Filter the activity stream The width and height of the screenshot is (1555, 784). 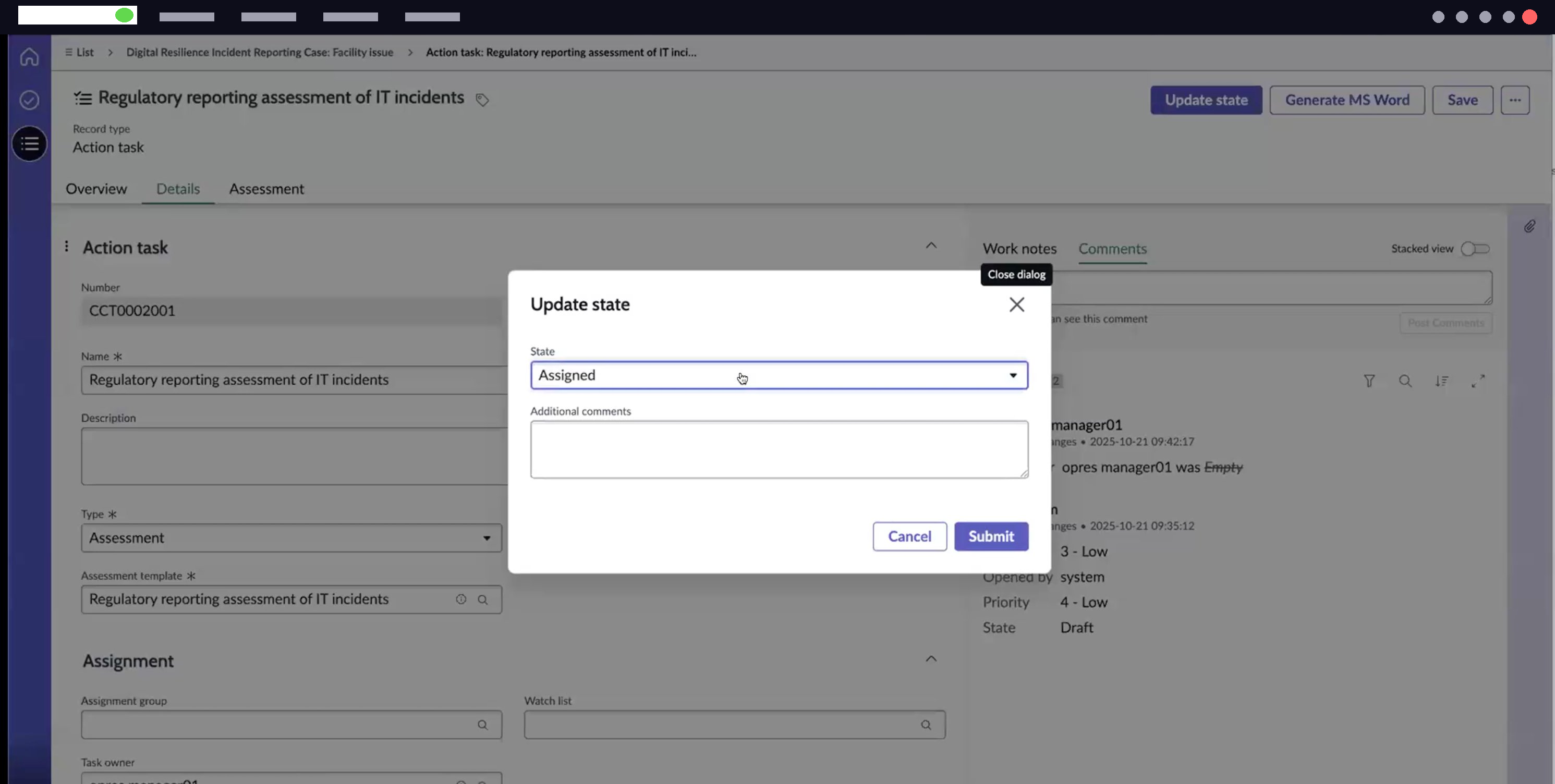point(1368,381)
